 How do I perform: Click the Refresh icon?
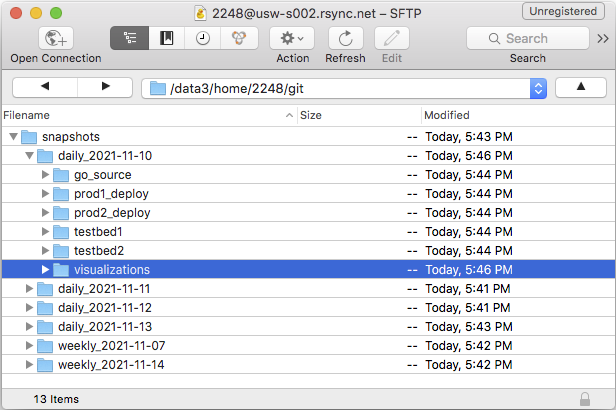(x=345, y=38)
